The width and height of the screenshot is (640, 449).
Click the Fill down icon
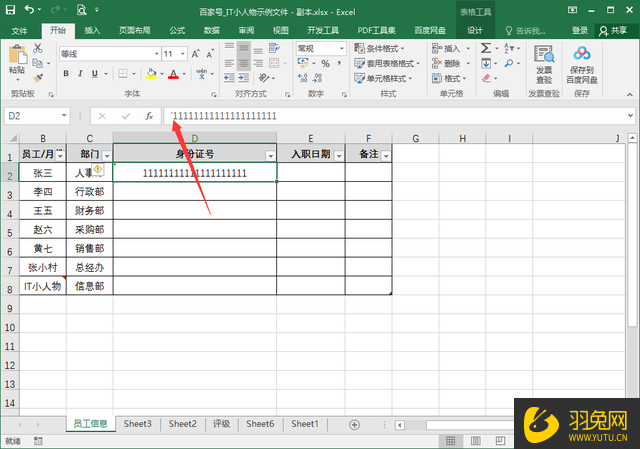point(486,63)
